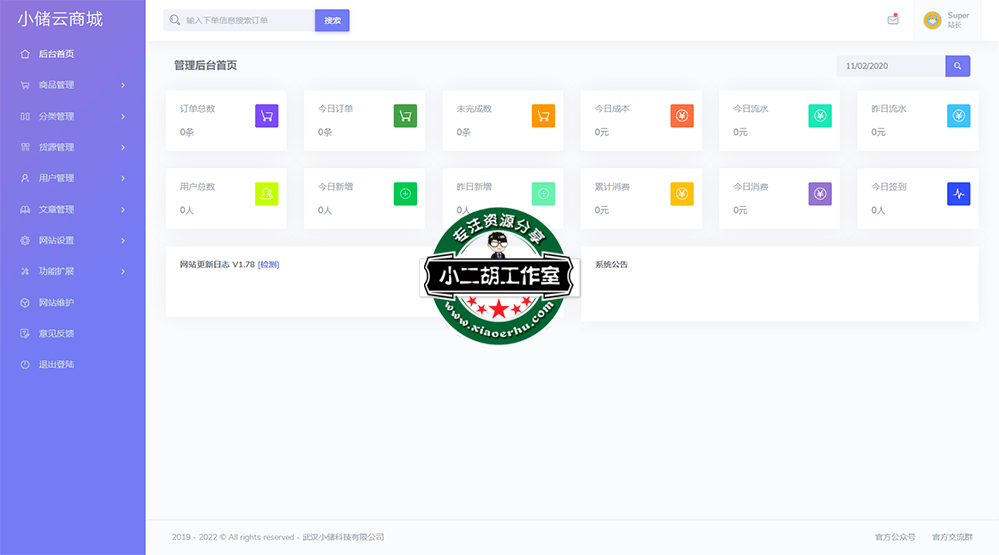Expand the 网站设置 sidebar menu
The height and width of the screenshot is (555, 999).
coord(72,240)
